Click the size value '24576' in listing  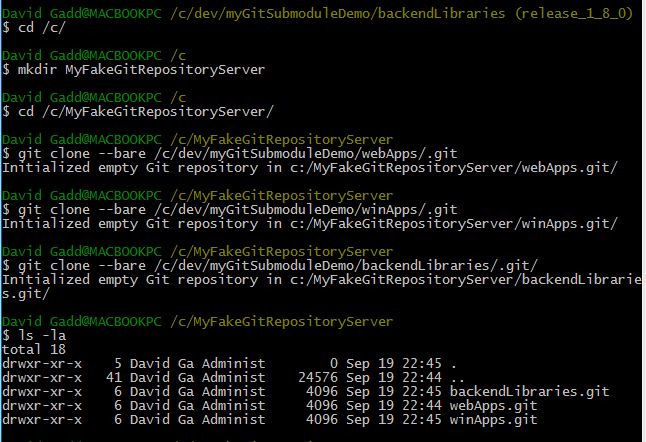click(x=318, y=377)
